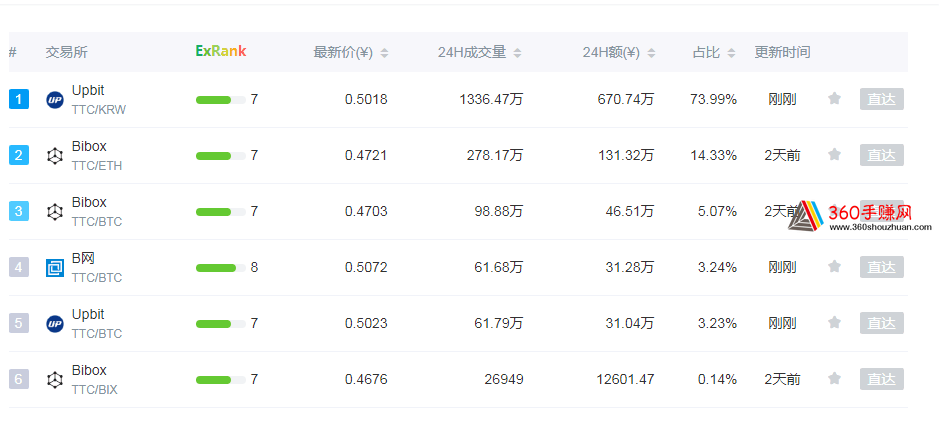Click the Bibox logo in TTC/ETH row

click(54, 156)
